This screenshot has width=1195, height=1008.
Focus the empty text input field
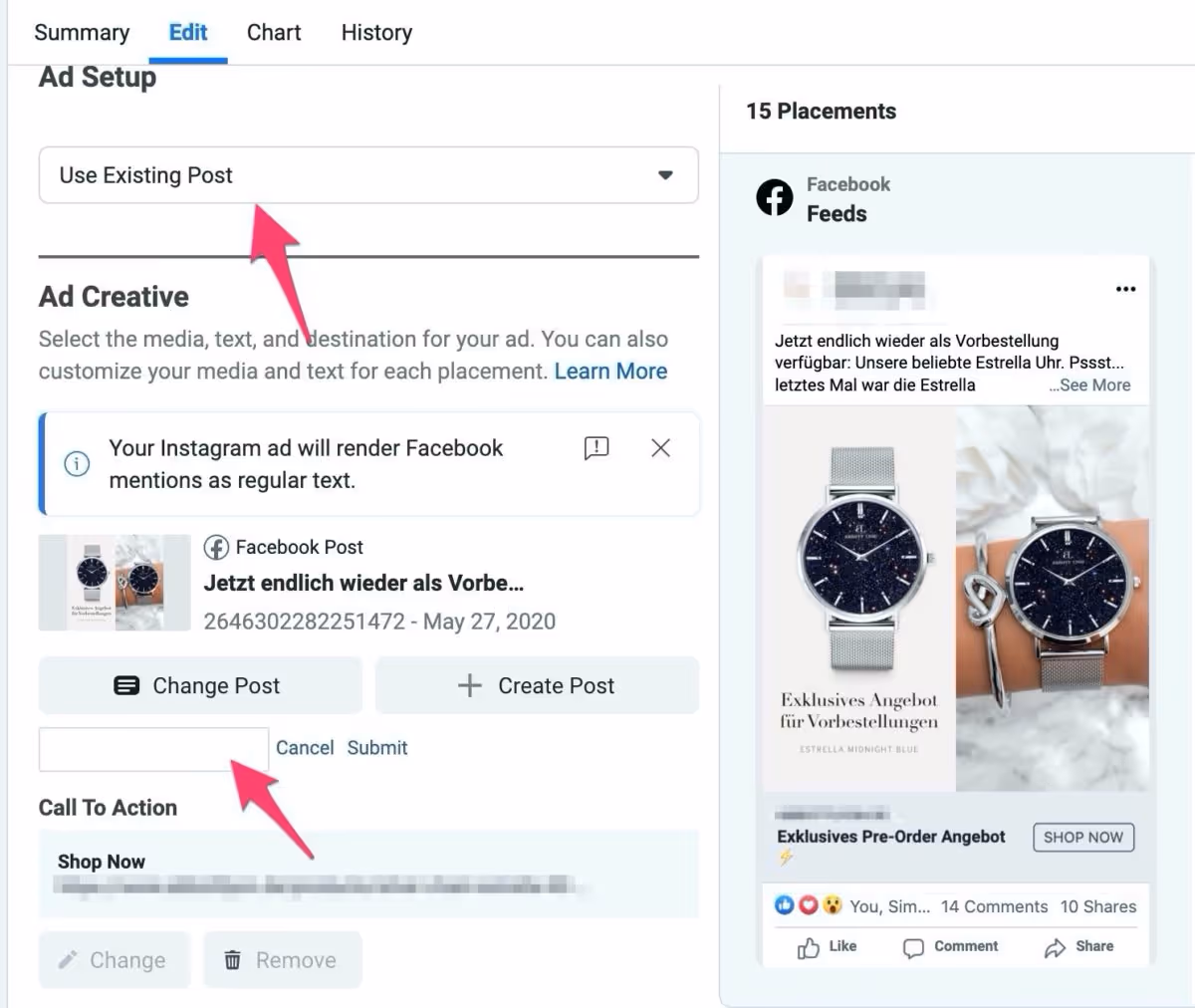[x=153, y=749]
